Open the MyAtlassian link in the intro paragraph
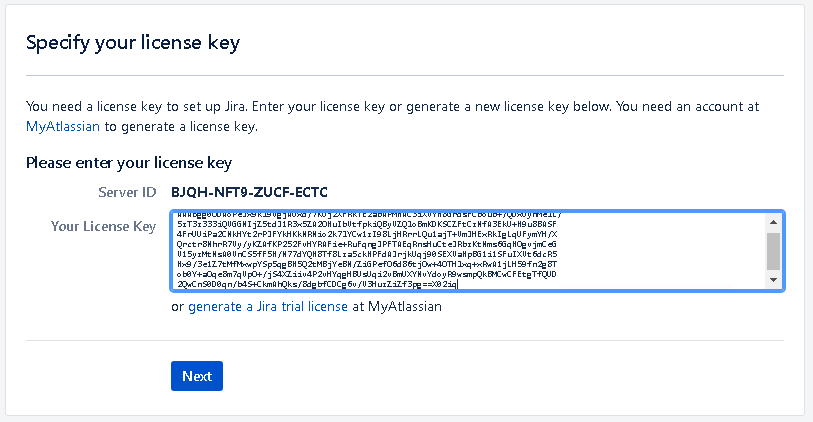This screenshot has height=422, width=813. tap(62, 127)
